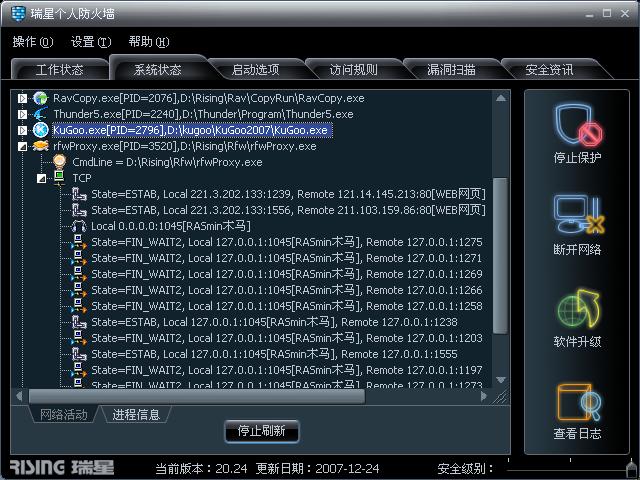This screenshot has height=480, width=640.
Task: Select the row with Remote 127.0.0.1:1197
Action: click(x=287, y=370)
